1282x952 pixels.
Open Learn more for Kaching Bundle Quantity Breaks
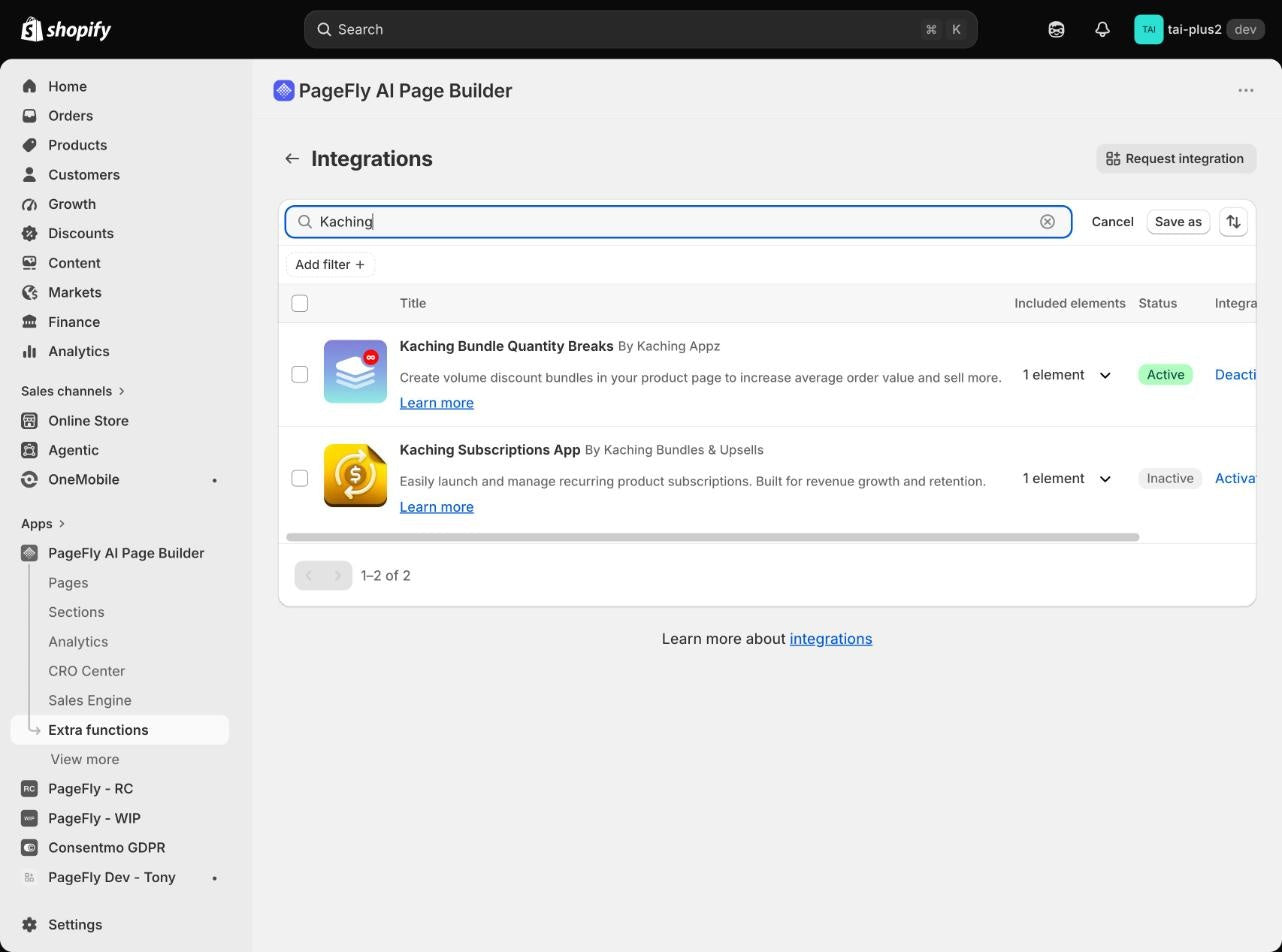click(437, 403)
